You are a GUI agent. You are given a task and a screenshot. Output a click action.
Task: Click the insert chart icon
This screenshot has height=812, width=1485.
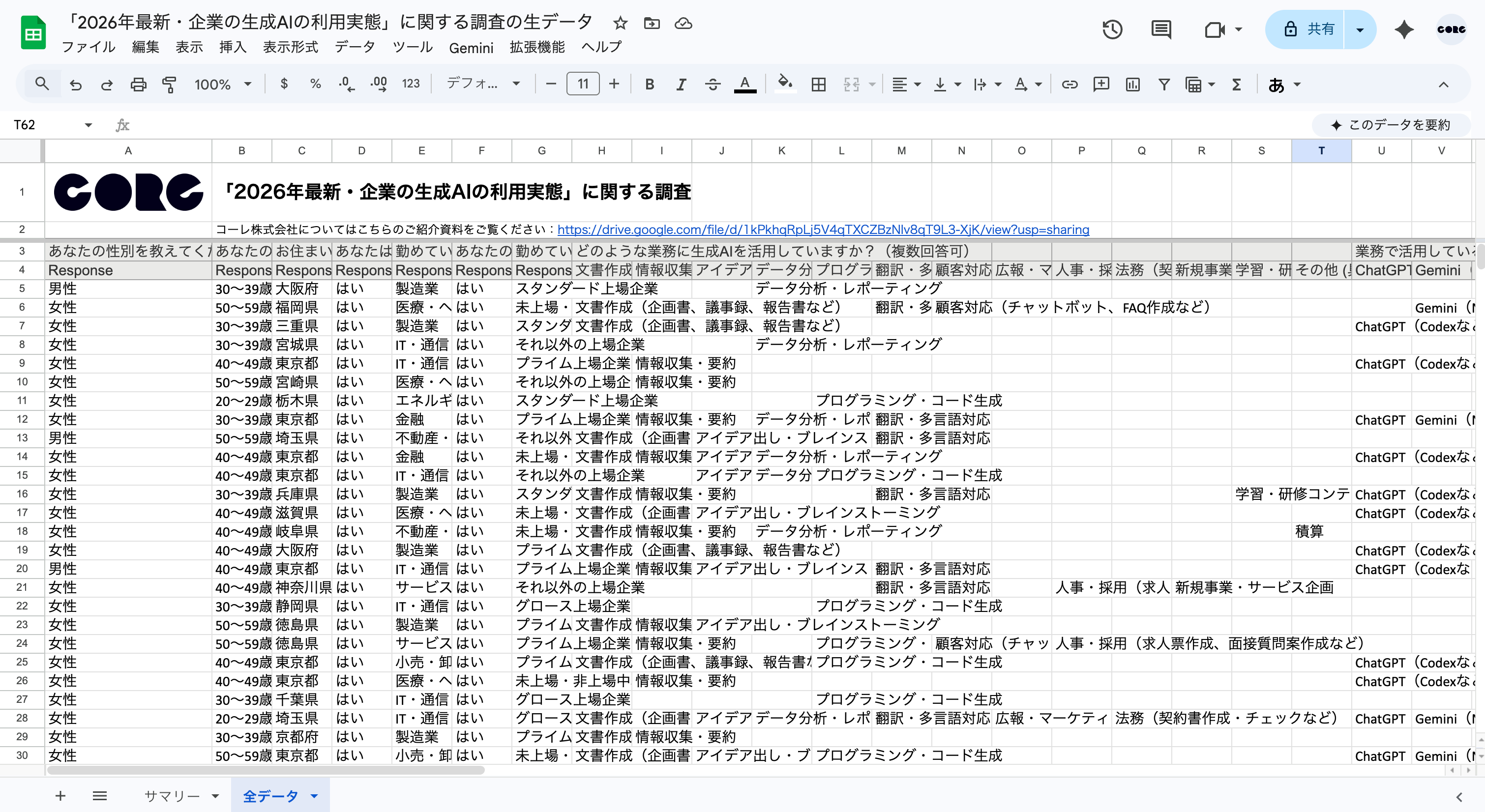tap(1132, 85)
